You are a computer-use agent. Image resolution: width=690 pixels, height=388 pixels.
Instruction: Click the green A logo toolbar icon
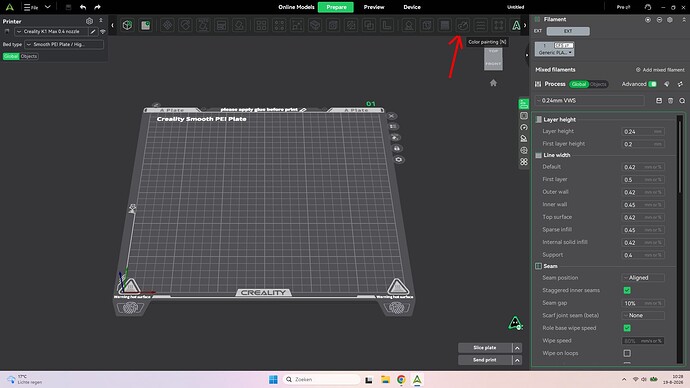pyautogui.click(x=516, y=25)
